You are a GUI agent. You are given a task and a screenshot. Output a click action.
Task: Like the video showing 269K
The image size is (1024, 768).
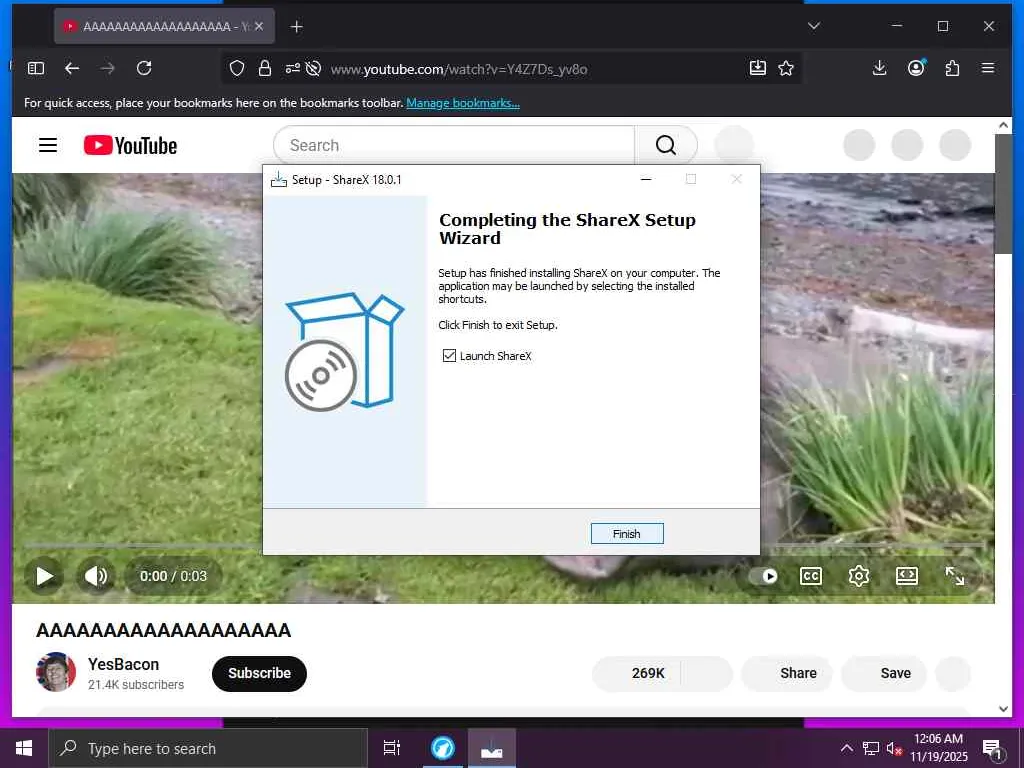click(x=637, y=673)
